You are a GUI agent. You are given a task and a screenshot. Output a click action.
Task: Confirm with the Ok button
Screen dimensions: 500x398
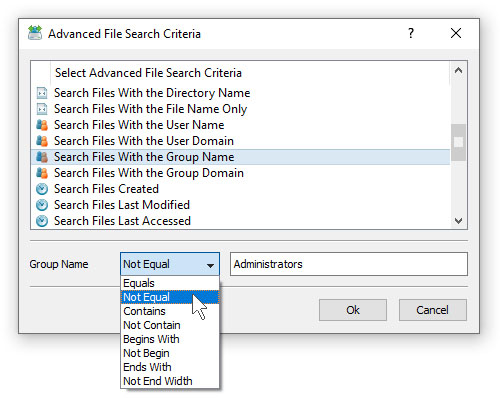pyautogui.click(x=353, y=310)
